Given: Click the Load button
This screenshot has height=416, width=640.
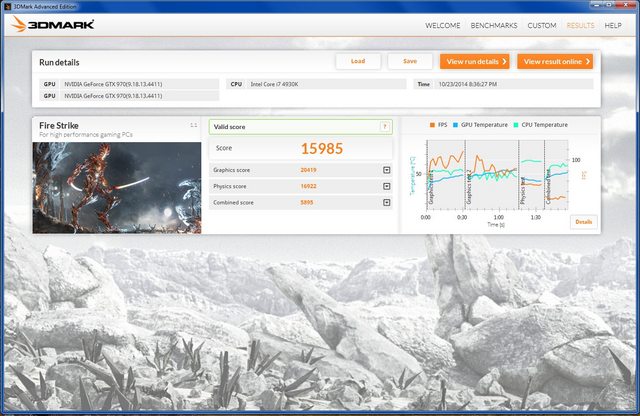Looking at the screenshot, I should click(x=358, y=61).
